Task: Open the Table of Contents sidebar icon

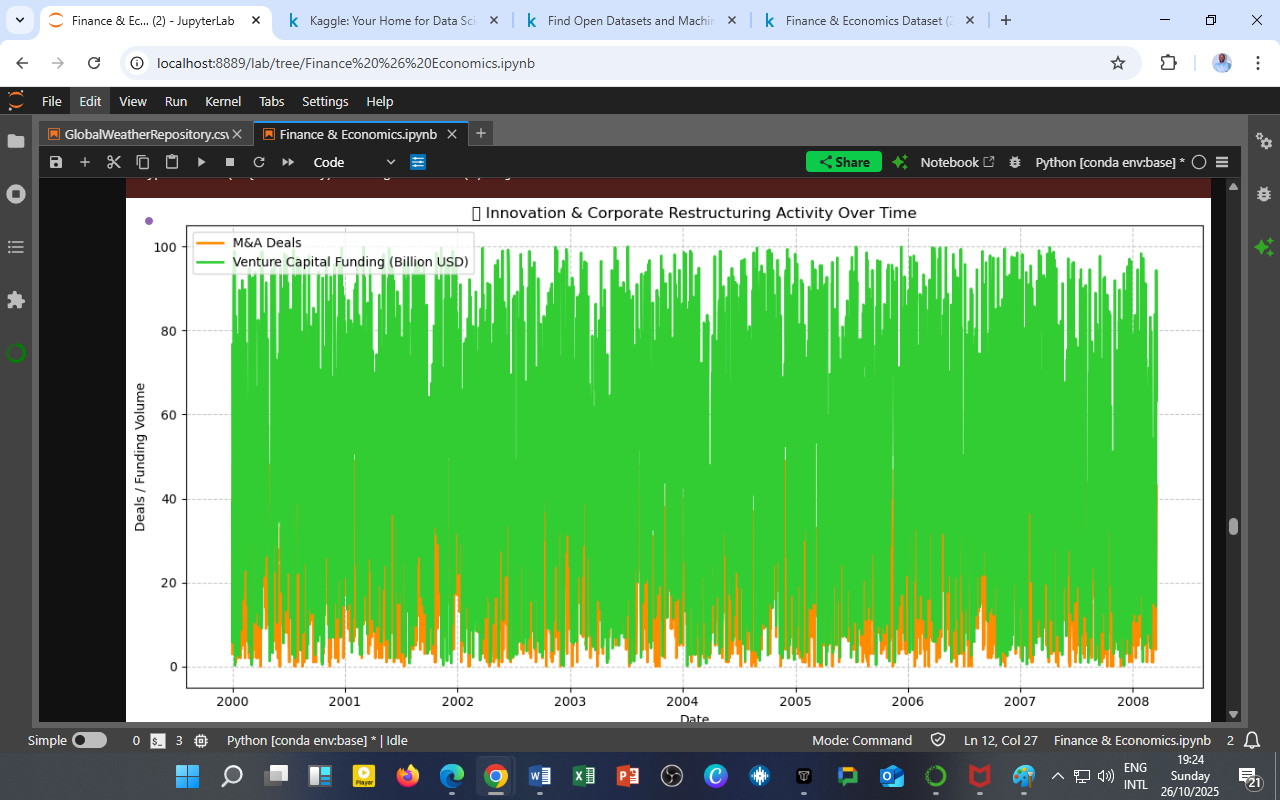Action: point(16,247)
